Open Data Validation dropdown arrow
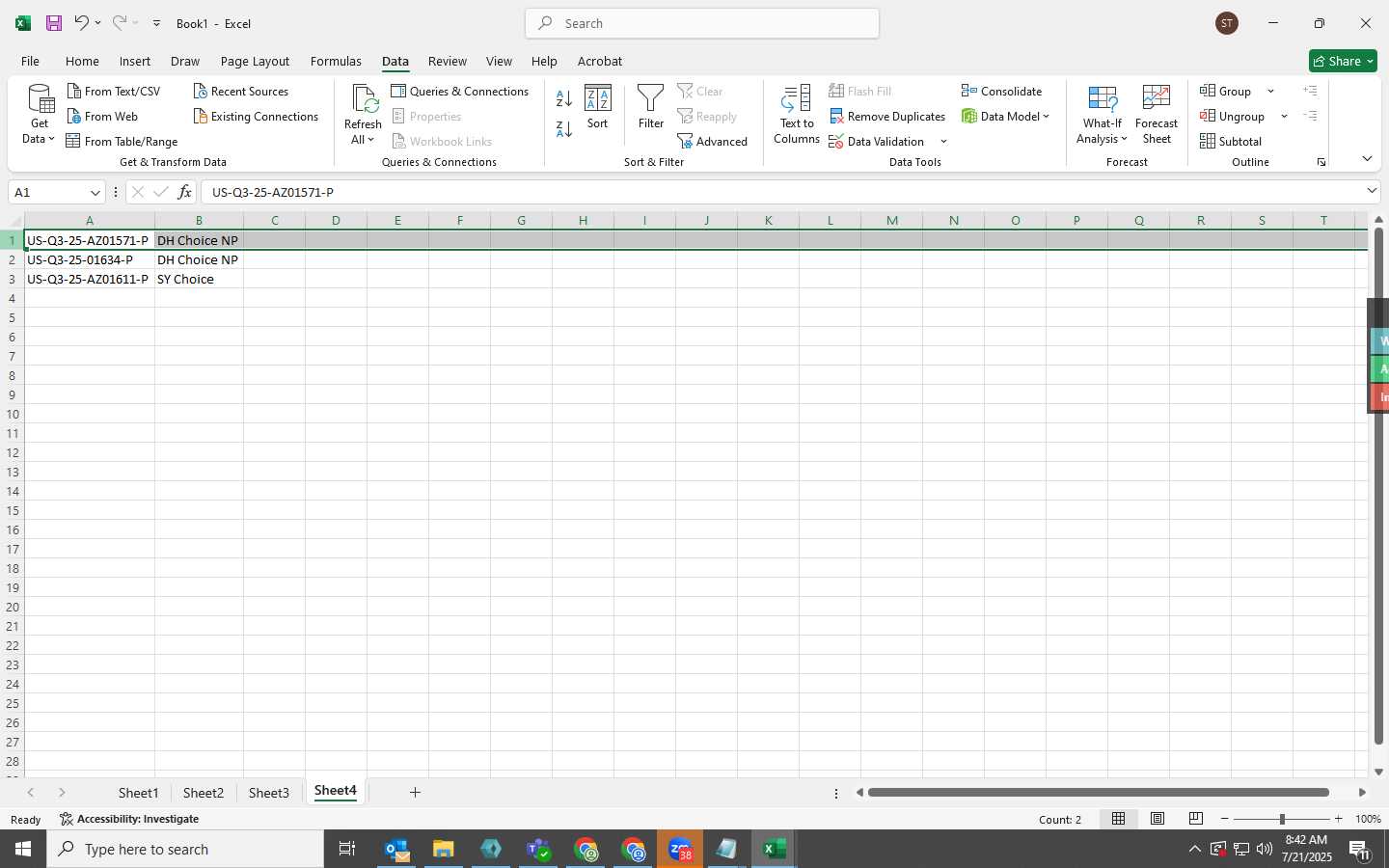Image resolution: width=1389 pixels, height=868 pixels. pos(943,142)
